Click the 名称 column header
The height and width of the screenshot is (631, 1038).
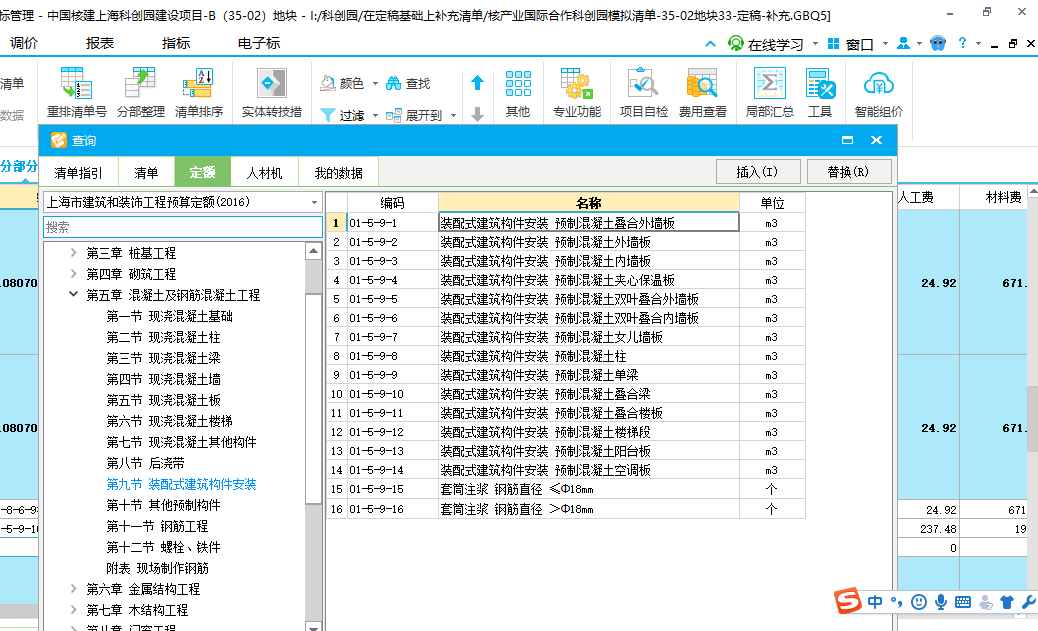(589, 203)
